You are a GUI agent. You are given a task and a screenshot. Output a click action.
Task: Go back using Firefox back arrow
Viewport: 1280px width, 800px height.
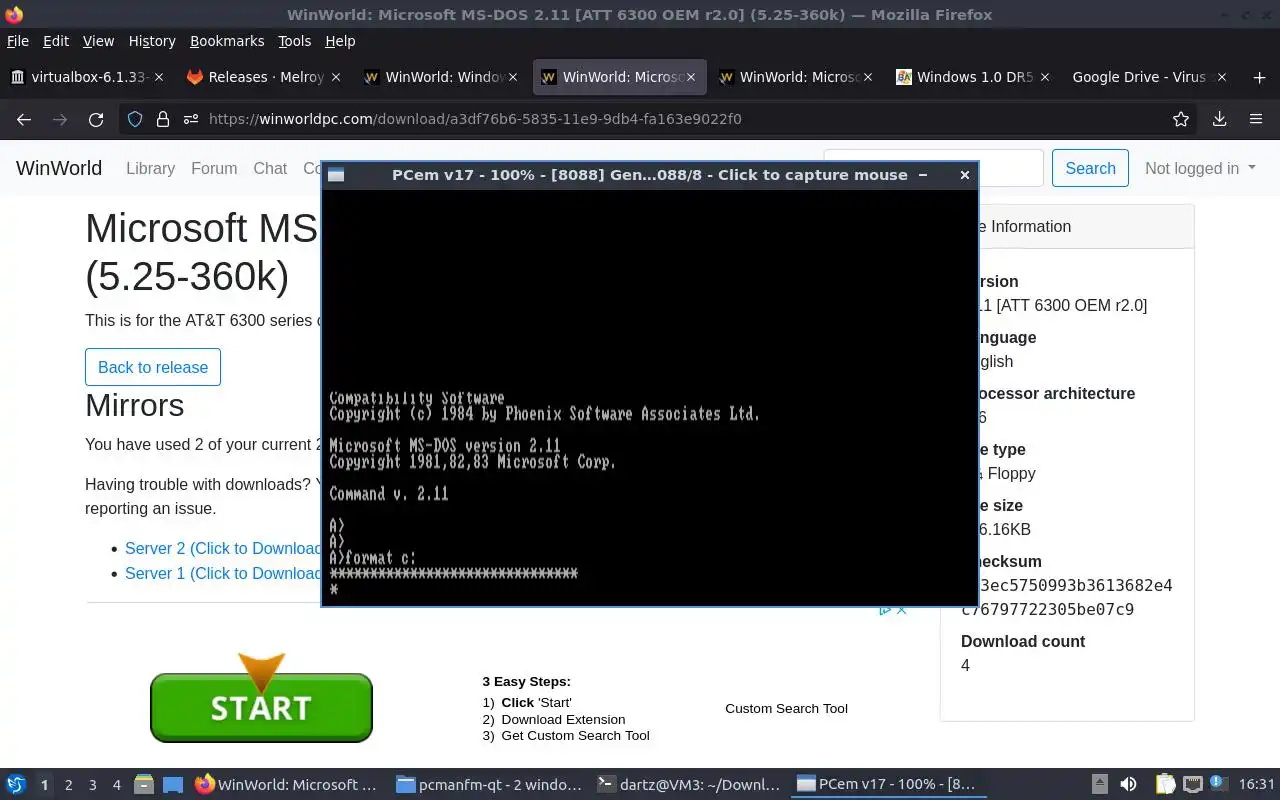[24, 119]
